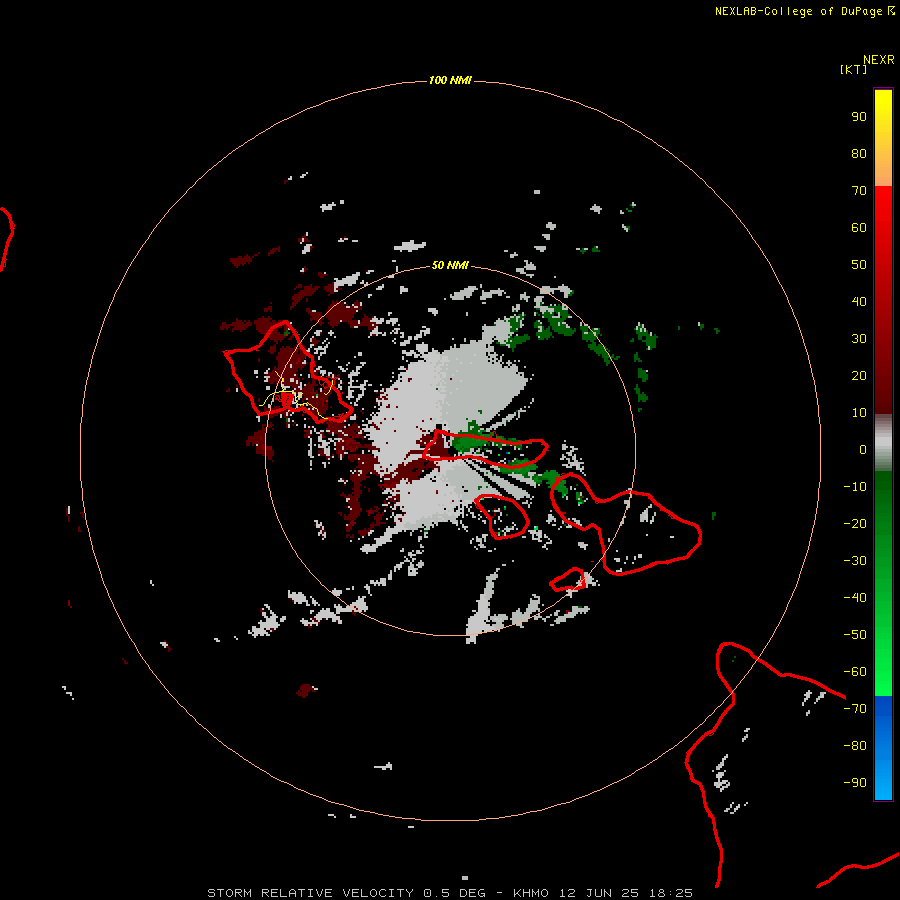Click the 0 value on the velocity scale

pyautogui.click(x=863, y=449)
